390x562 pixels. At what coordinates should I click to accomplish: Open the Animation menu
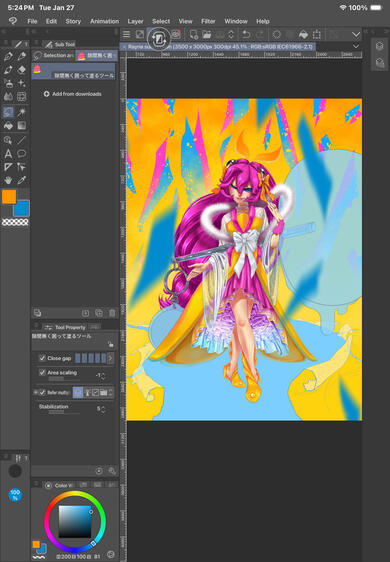(x=104, y=21)
